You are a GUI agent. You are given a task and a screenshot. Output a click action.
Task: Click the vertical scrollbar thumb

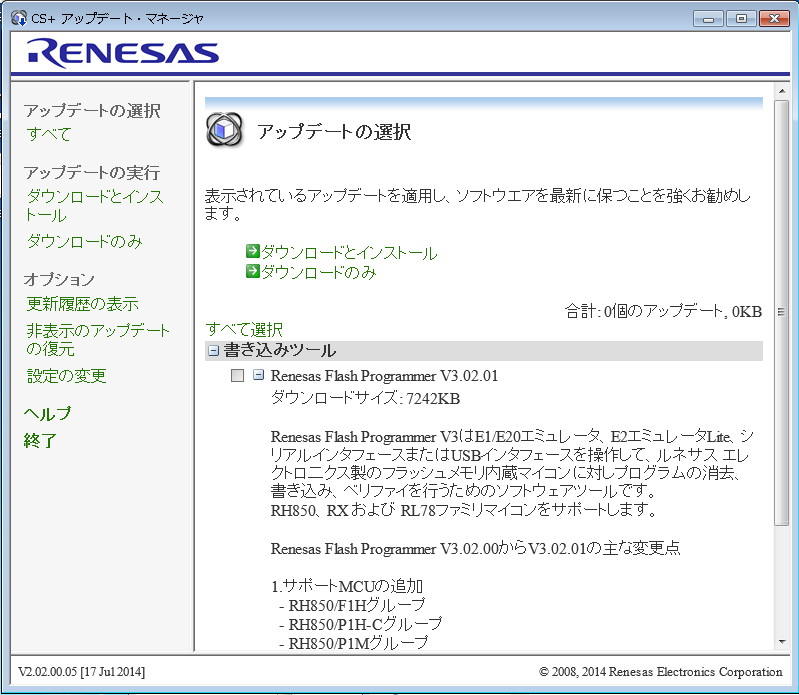782,312
